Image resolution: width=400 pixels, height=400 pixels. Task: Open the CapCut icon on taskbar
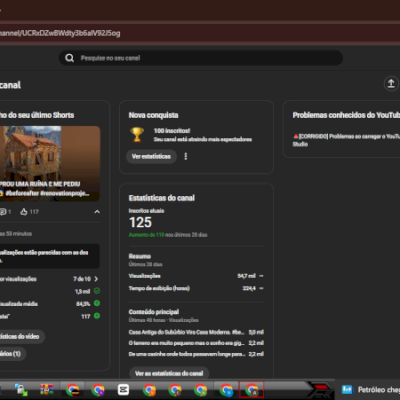coord(123,389)
